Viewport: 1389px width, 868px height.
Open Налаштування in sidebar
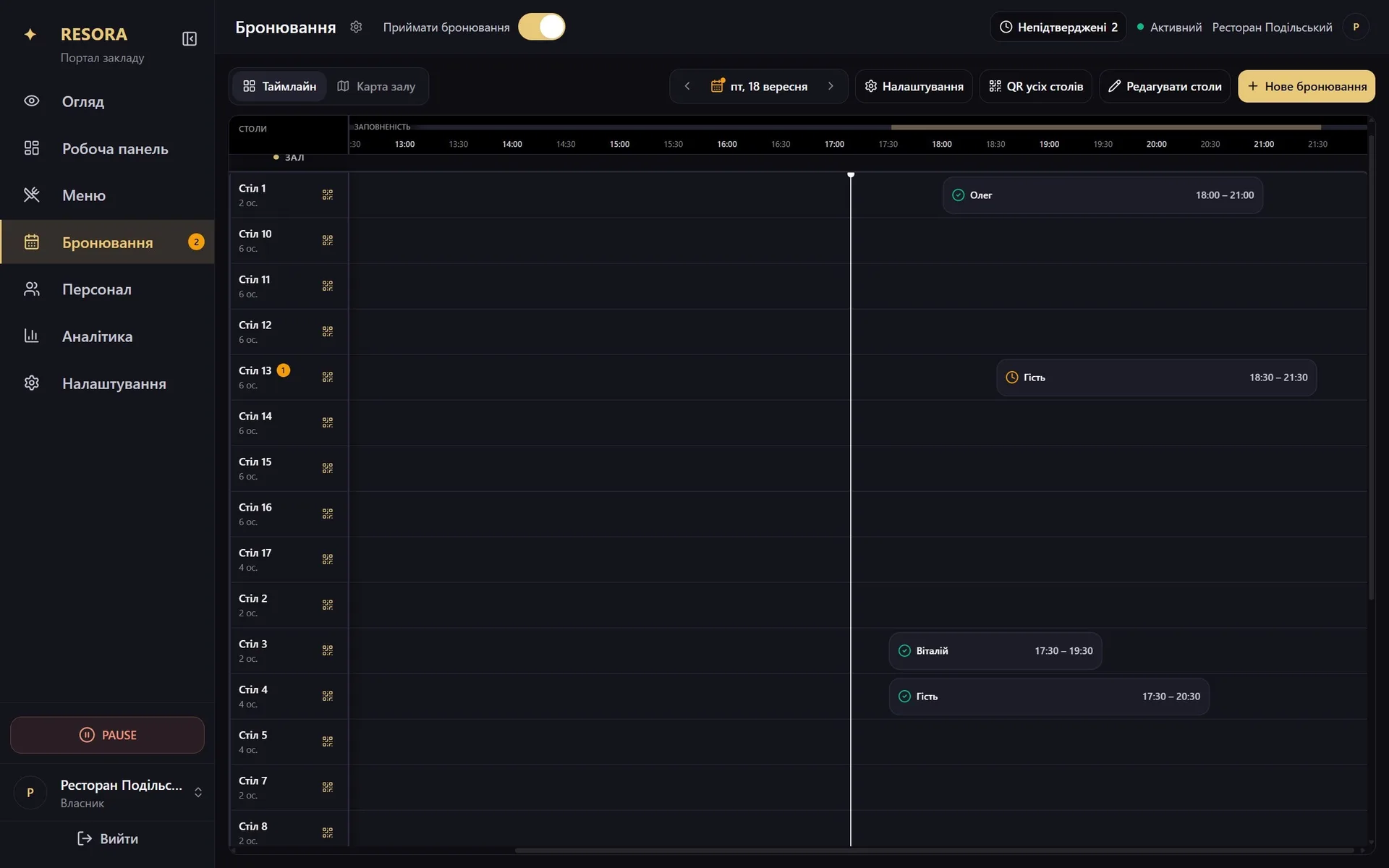coord(107,383)
